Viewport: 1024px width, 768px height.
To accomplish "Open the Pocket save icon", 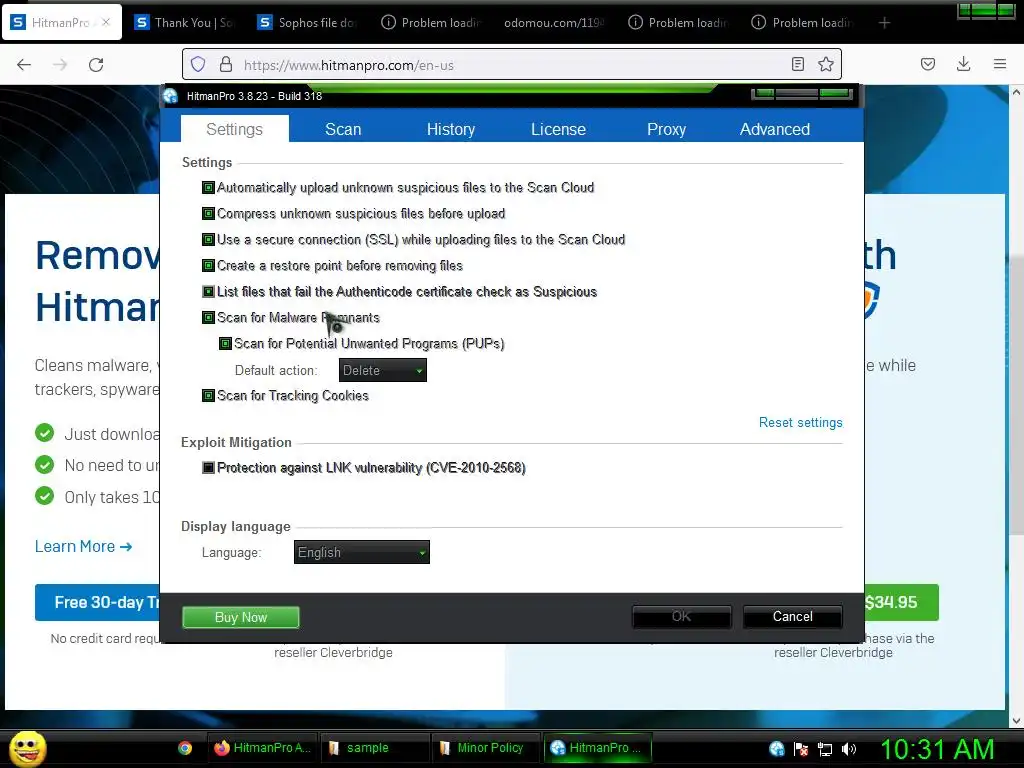I will coord(927,64).
